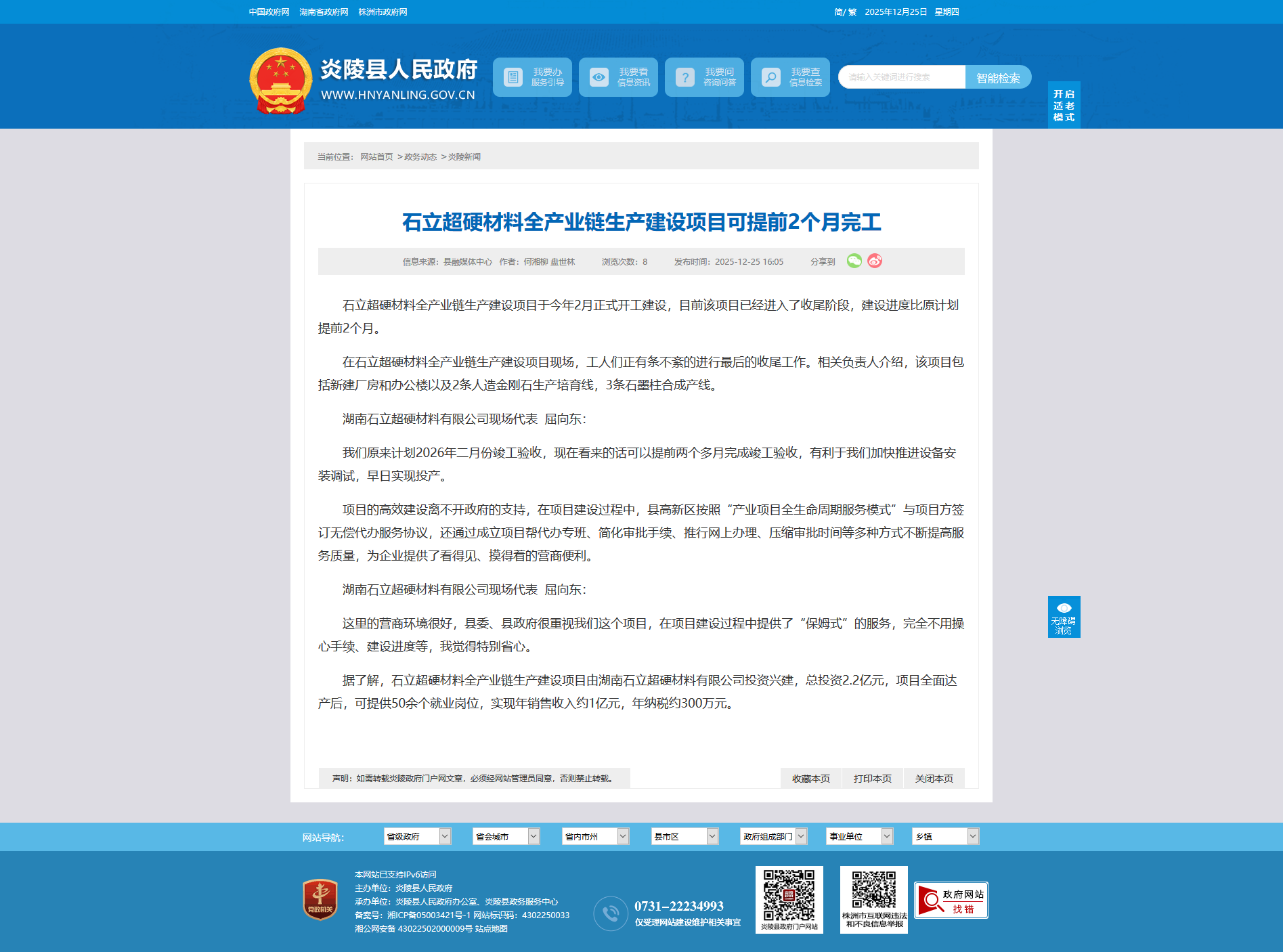This screenshot has height=952, width=1283.
Task: Enable the 适老模式 elderly-friendly mode
Action: pyautogui.click(x=1064, y=106)
